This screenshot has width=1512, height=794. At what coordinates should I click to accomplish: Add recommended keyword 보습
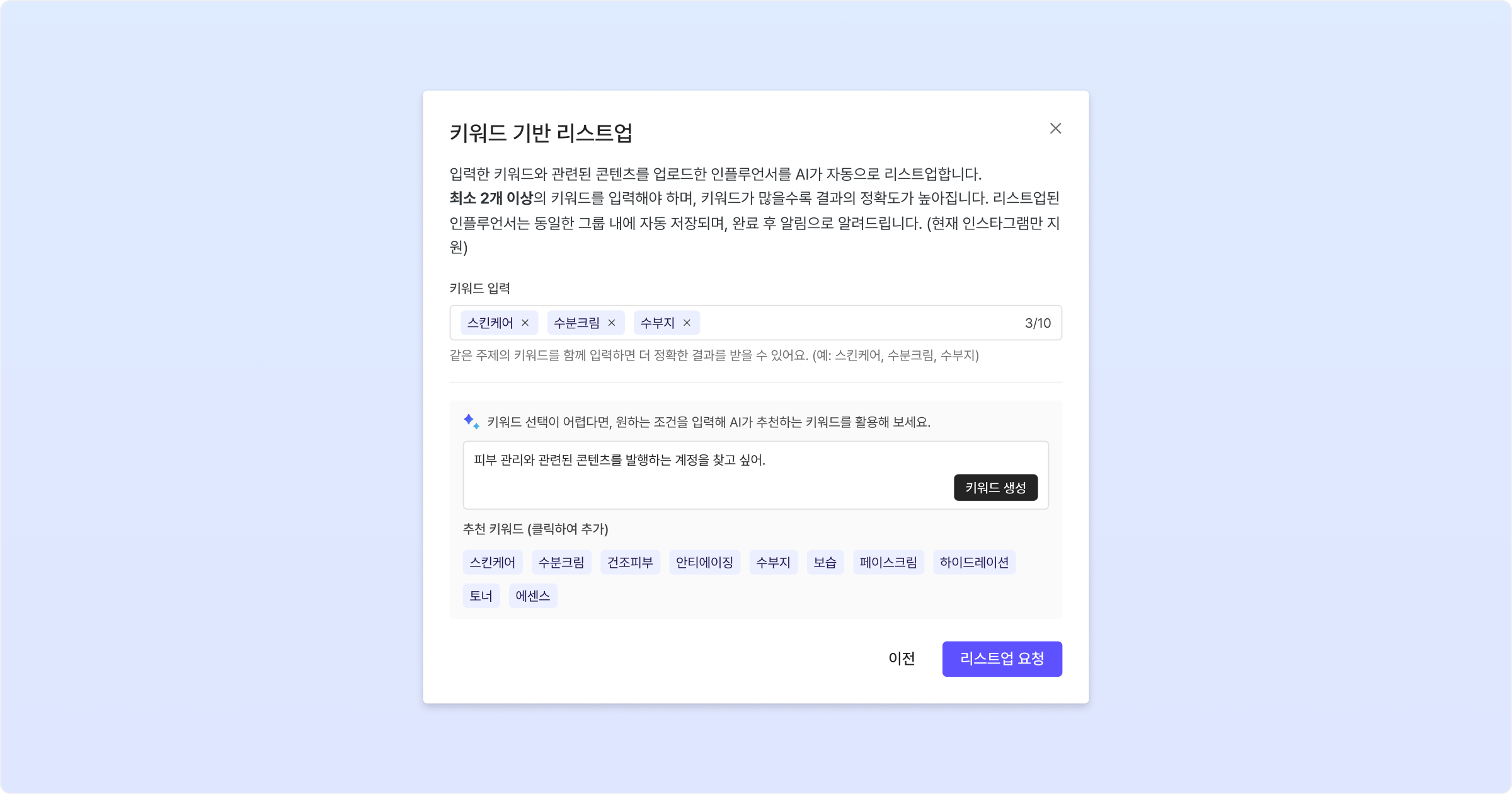(x=825, y=562)
